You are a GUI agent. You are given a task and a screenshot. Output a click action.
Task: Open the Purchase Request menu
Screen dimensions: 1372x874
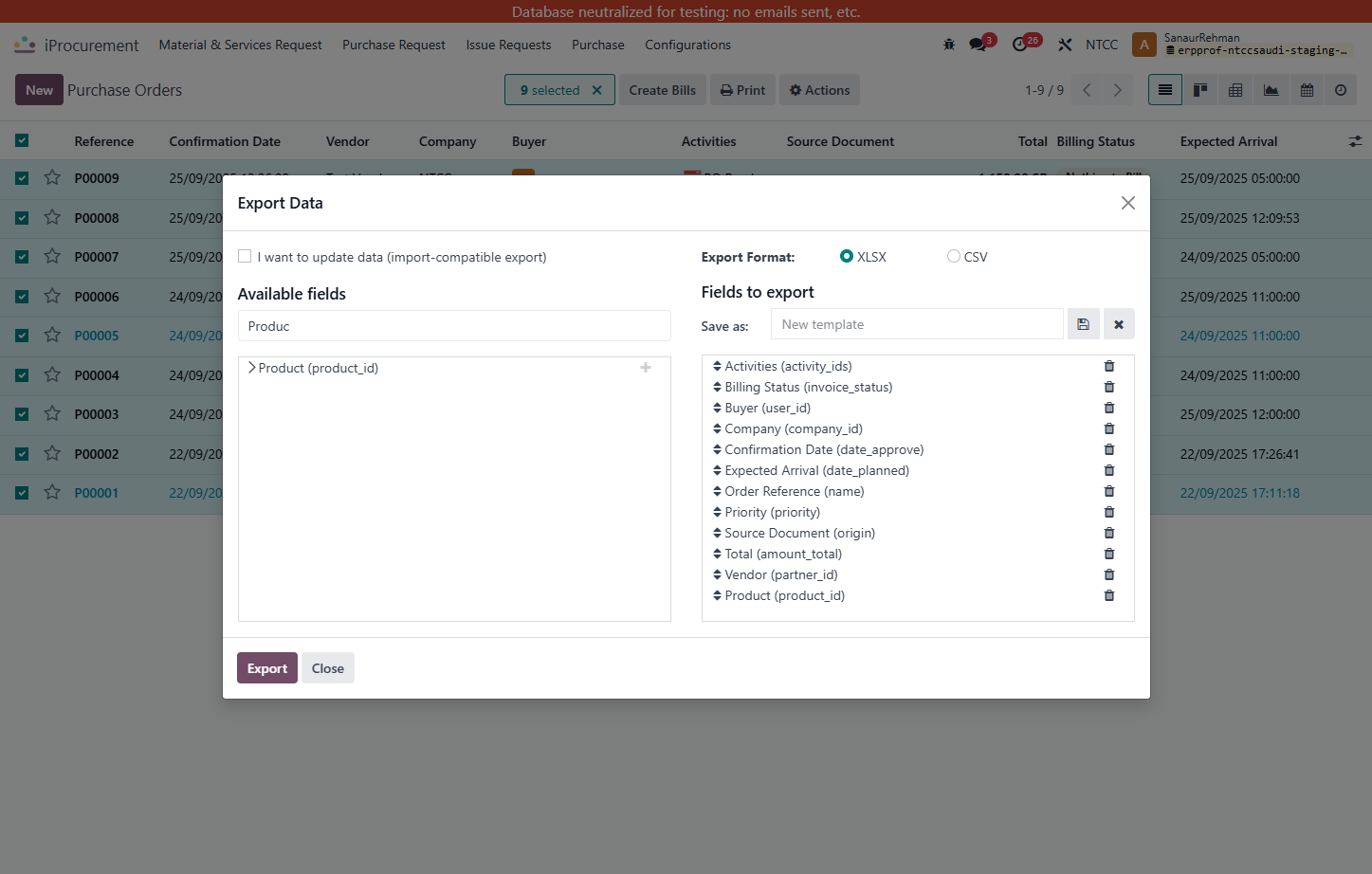(x=393, y=45)
